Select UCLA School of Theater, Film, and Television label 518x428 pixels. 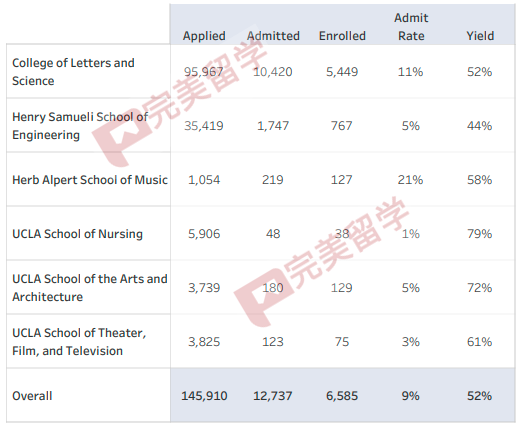(x=79, y=342)
